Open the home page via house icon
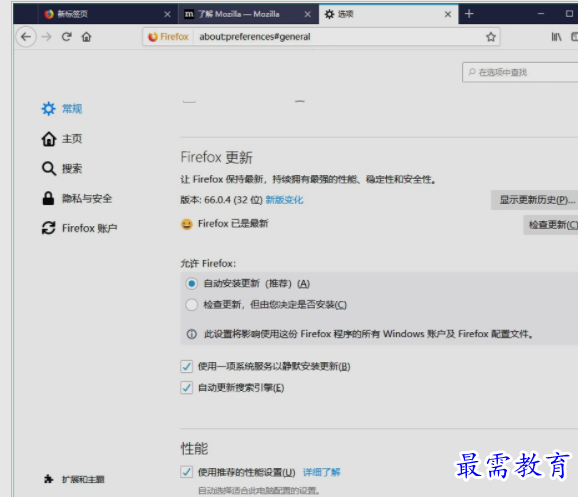The height and width of the screenshot is (497, 578). point(86,37)
